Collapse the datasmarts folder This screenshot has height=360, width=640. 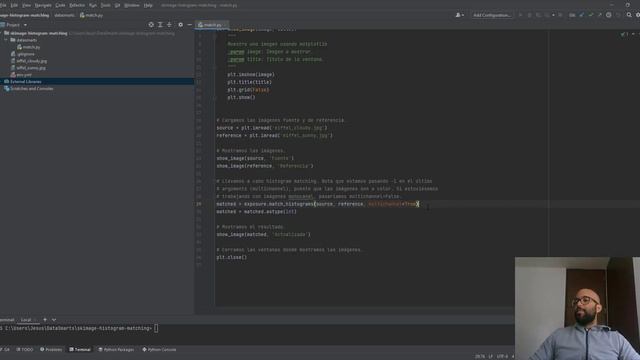6,40
